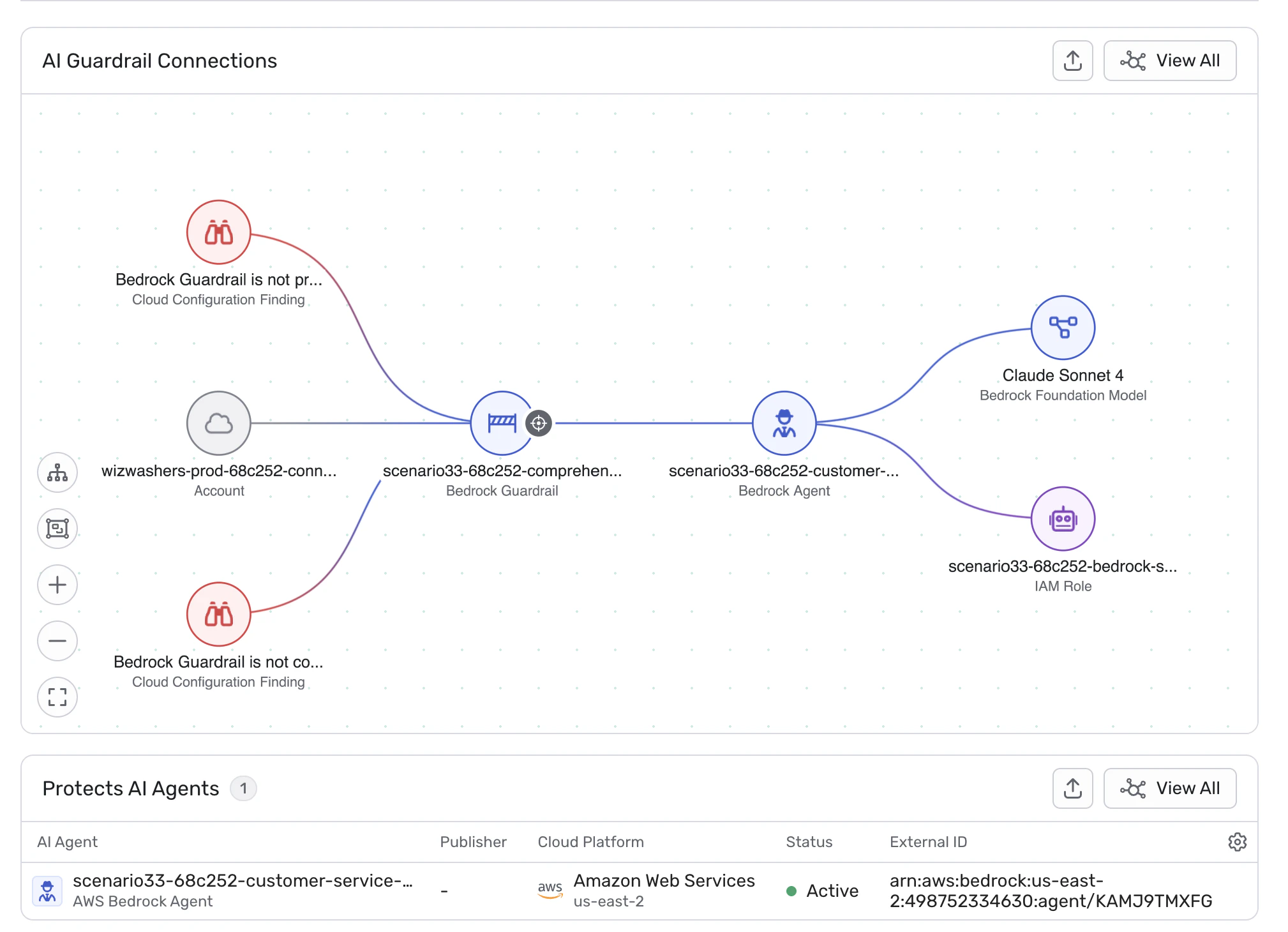The width and height of the screenshot is (1288, 932).
Task: Open the 'Bedrock Guardrail is not pr...' finding node
Action: (218, 232)
